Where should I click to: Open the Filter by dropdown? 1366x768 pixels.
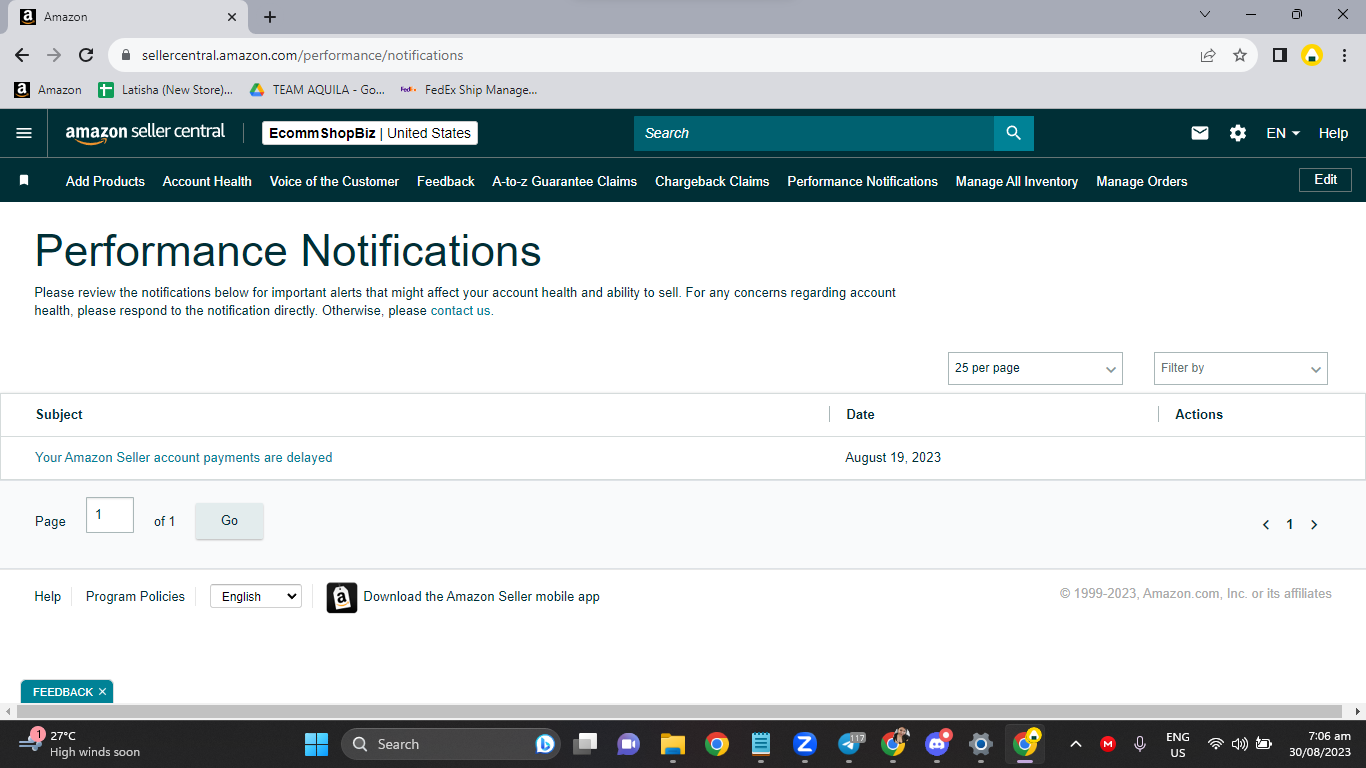pyautogui.click(x=1241, y=368)
